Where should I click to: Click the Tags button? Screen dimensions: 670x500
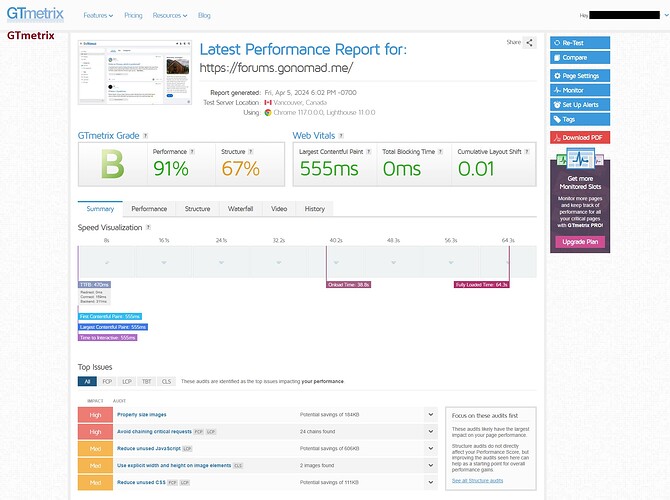click(580, 119)
